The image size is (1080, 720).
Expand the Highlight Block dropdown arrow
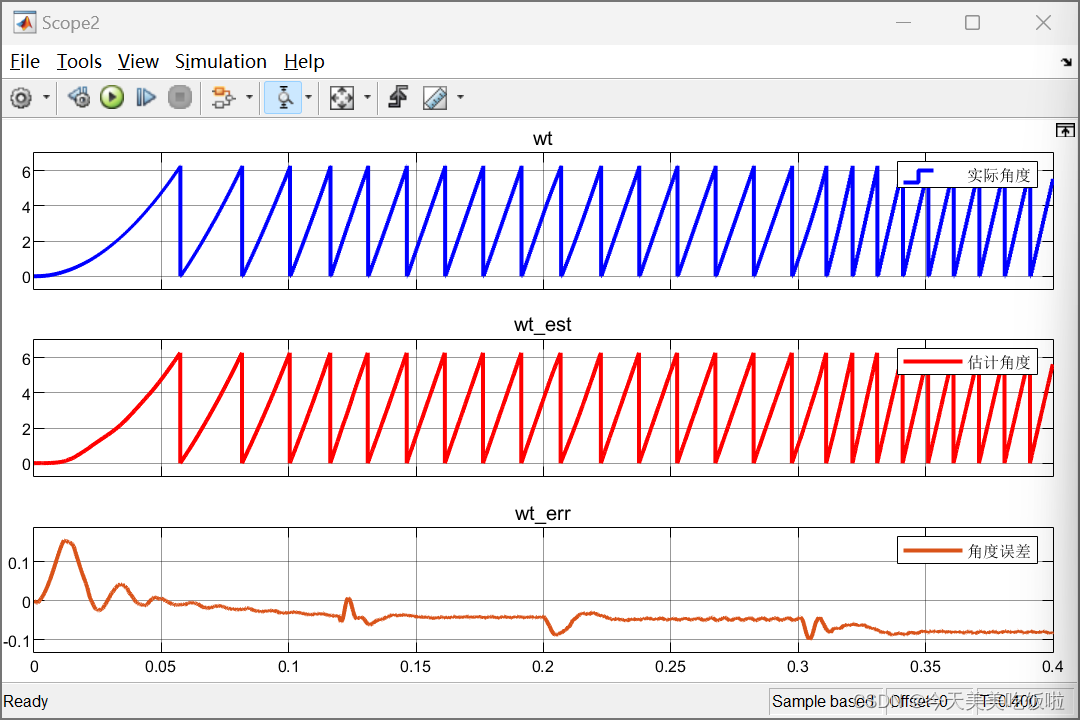(249, 97)
